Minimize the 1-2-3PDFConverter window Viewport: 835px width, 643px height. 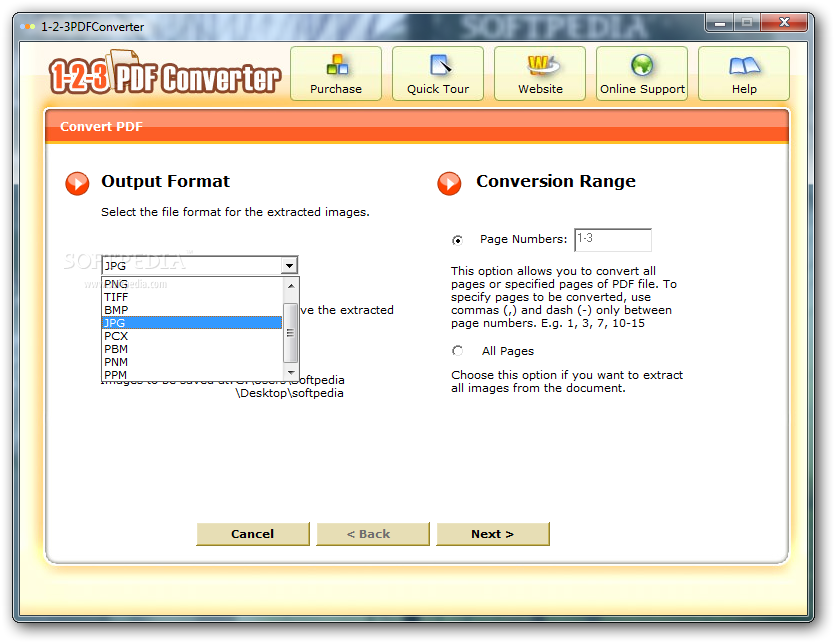point(720,22)
